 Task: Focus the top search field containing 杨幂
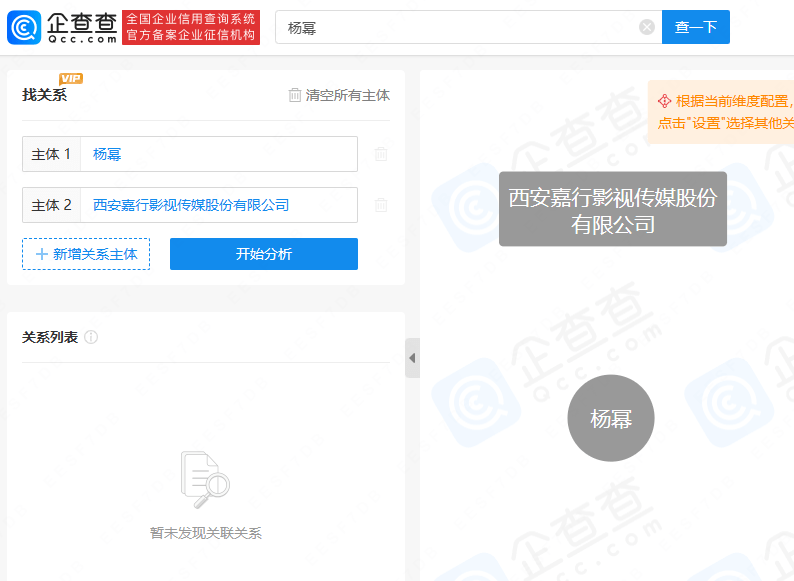point(468,27)
